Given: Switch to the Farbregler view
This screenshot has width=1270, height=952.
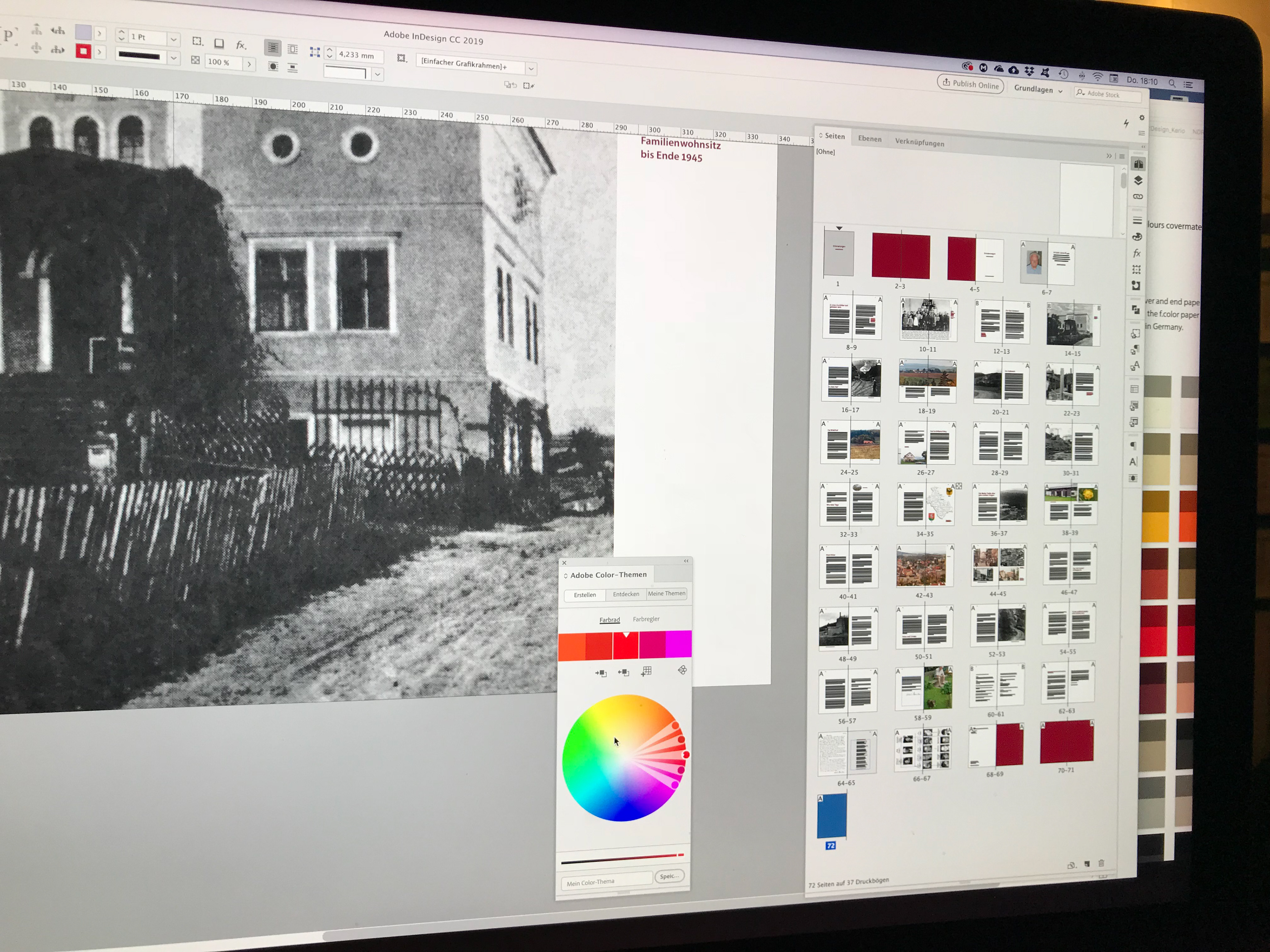Looking at the screenshot, I should pyautogui.click(x=646, y=618).
